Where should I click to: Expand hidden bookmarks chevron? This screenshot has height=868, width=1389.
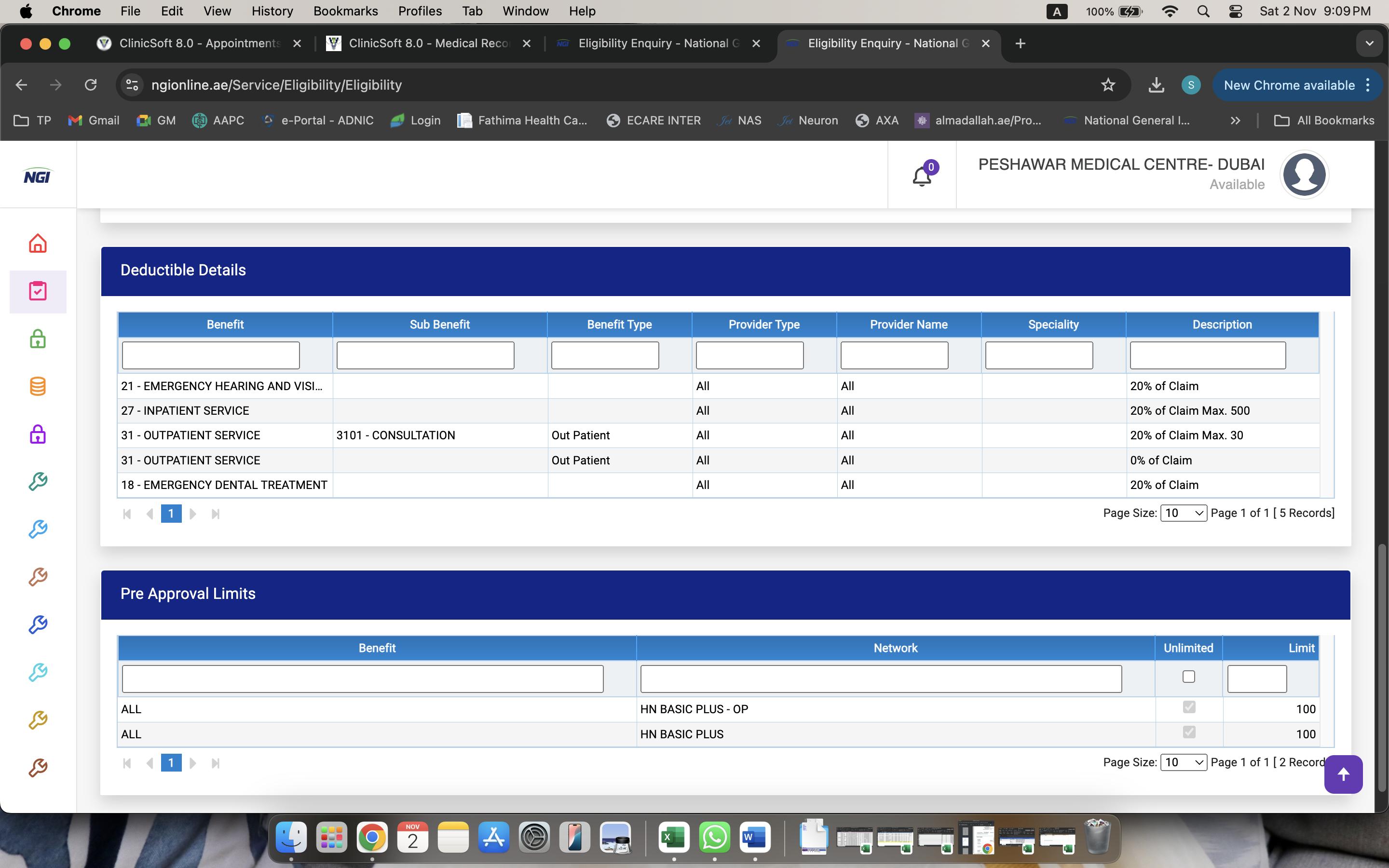tap(1235, 121)
